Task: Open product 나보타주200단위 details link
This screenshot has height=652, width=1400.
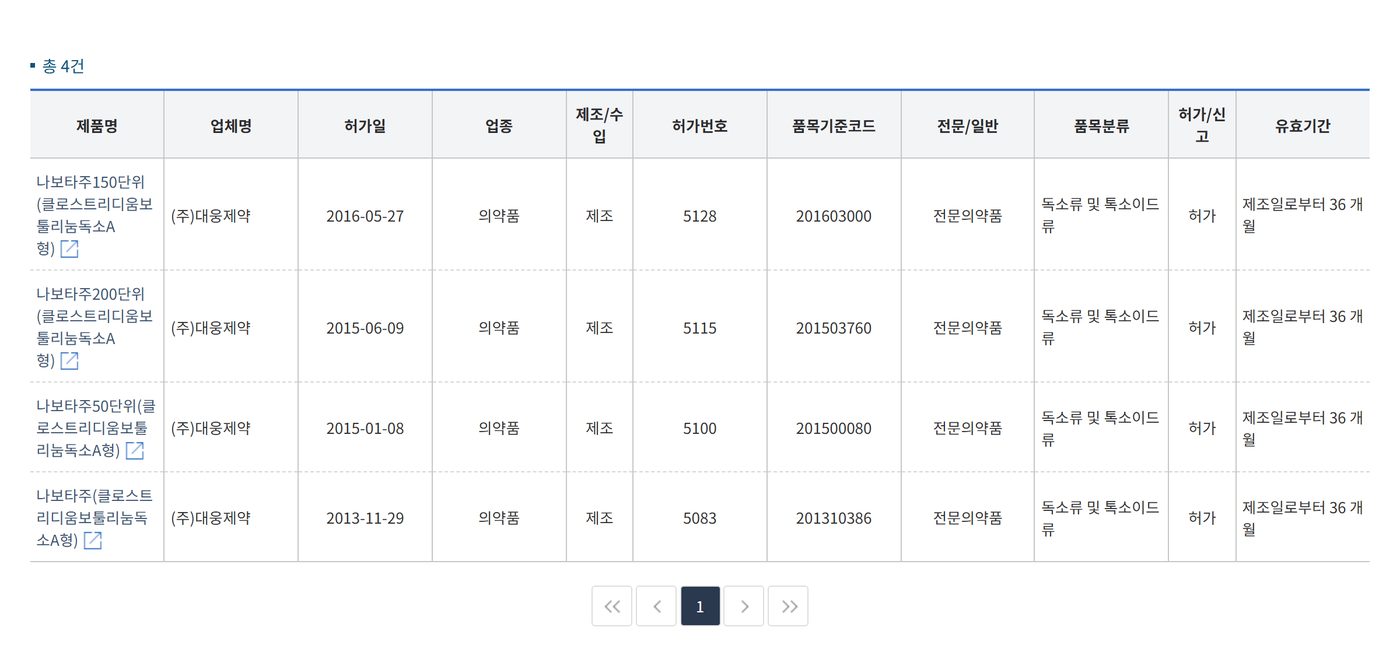Action: point(94,327)
